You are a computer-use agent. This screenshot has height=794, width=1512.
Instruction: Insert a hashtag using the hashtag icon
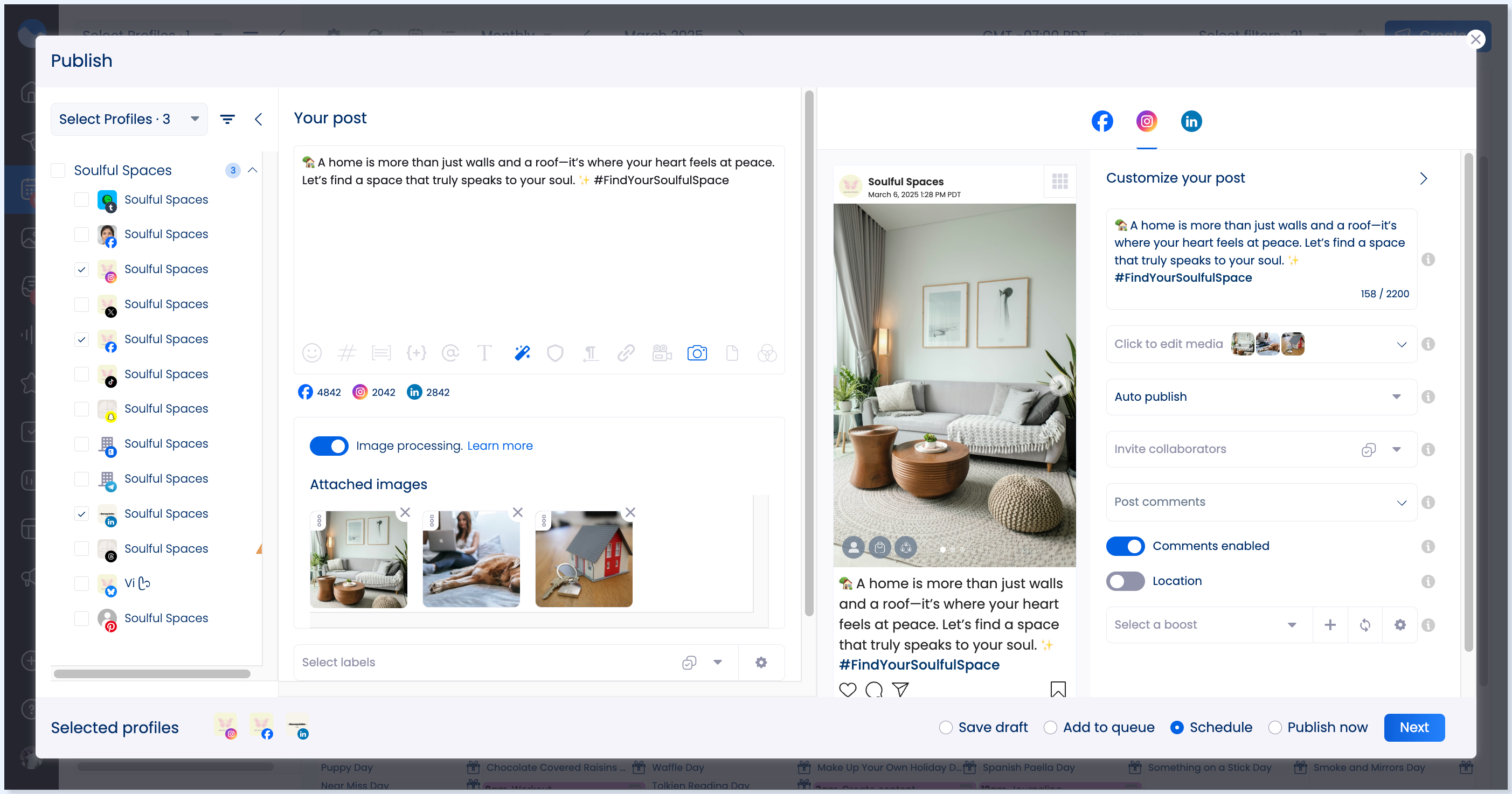point(346,353)
